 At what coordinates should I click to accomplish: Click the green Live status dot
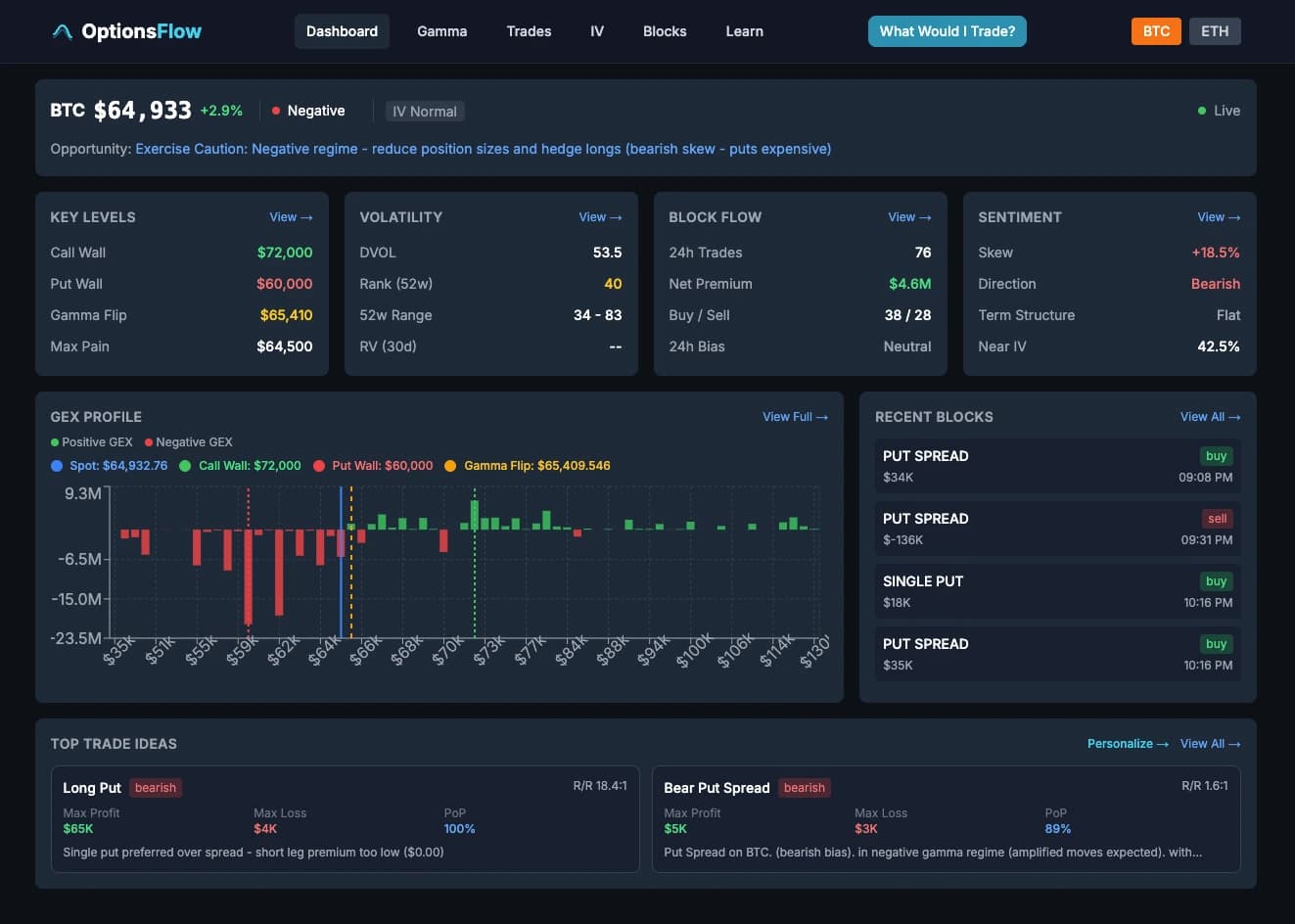coord(1202,111)
